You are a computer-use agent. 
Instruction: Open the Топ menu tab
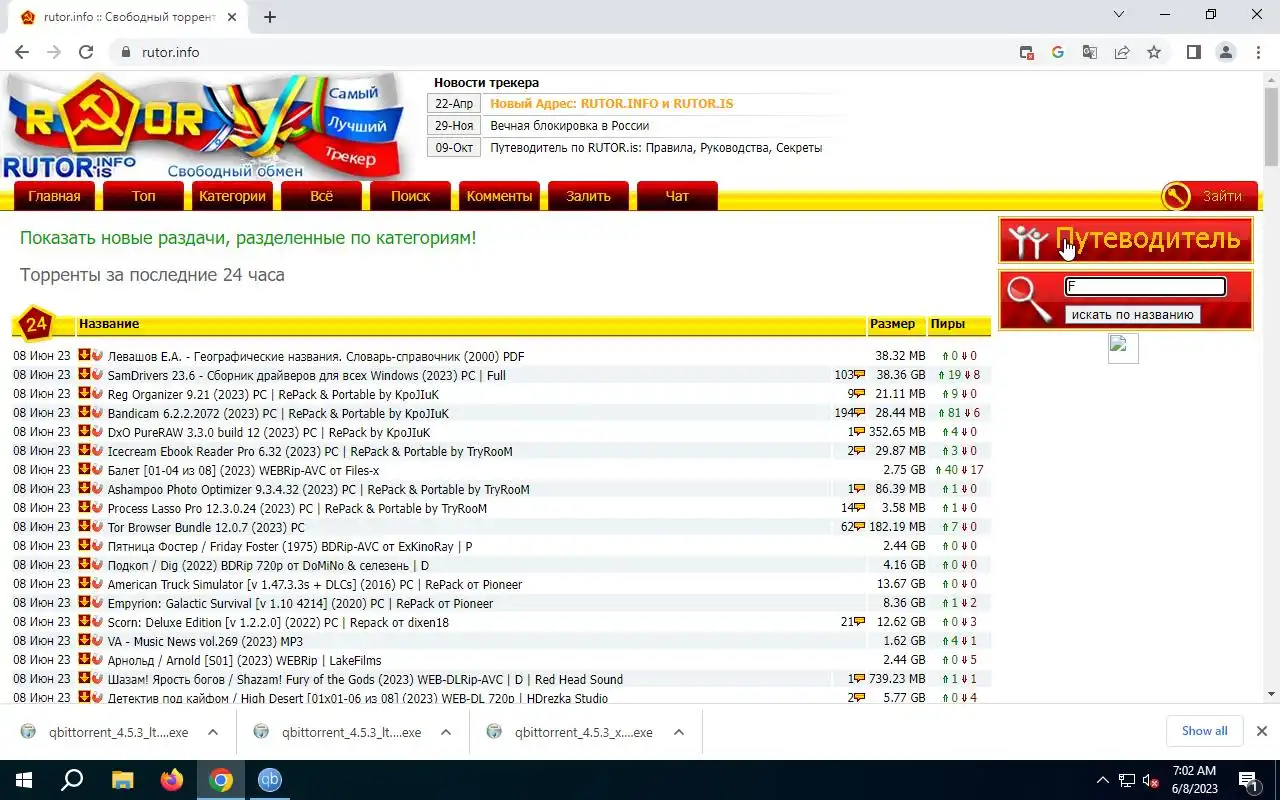click(x=143, y=196)
